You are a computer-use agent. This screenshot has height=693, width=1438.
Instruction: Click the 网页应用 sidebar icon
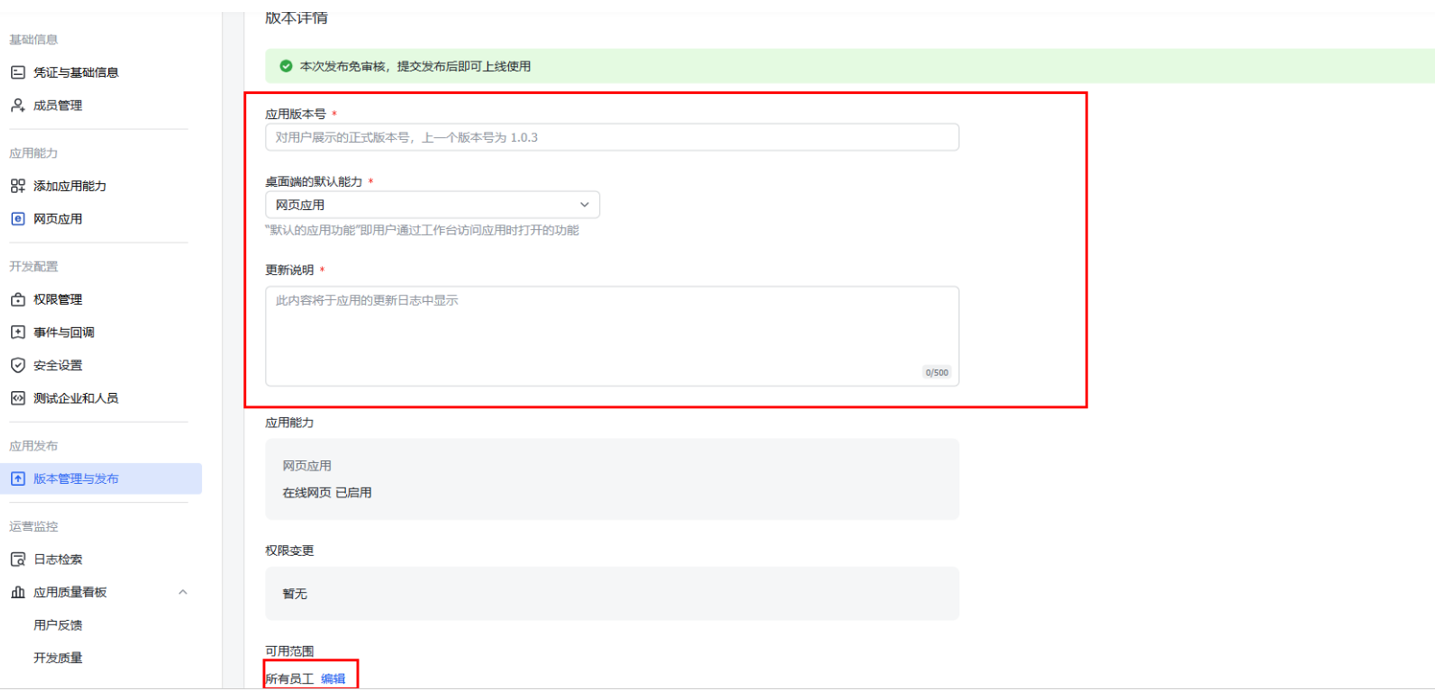(17, 219)
